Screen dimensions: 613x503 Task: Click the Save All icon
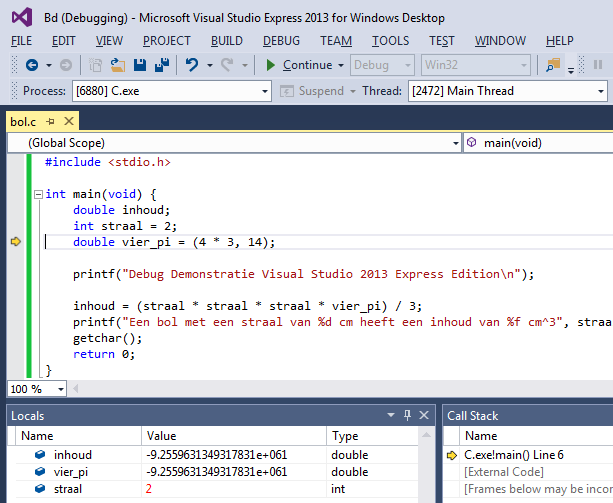point(161,65)
